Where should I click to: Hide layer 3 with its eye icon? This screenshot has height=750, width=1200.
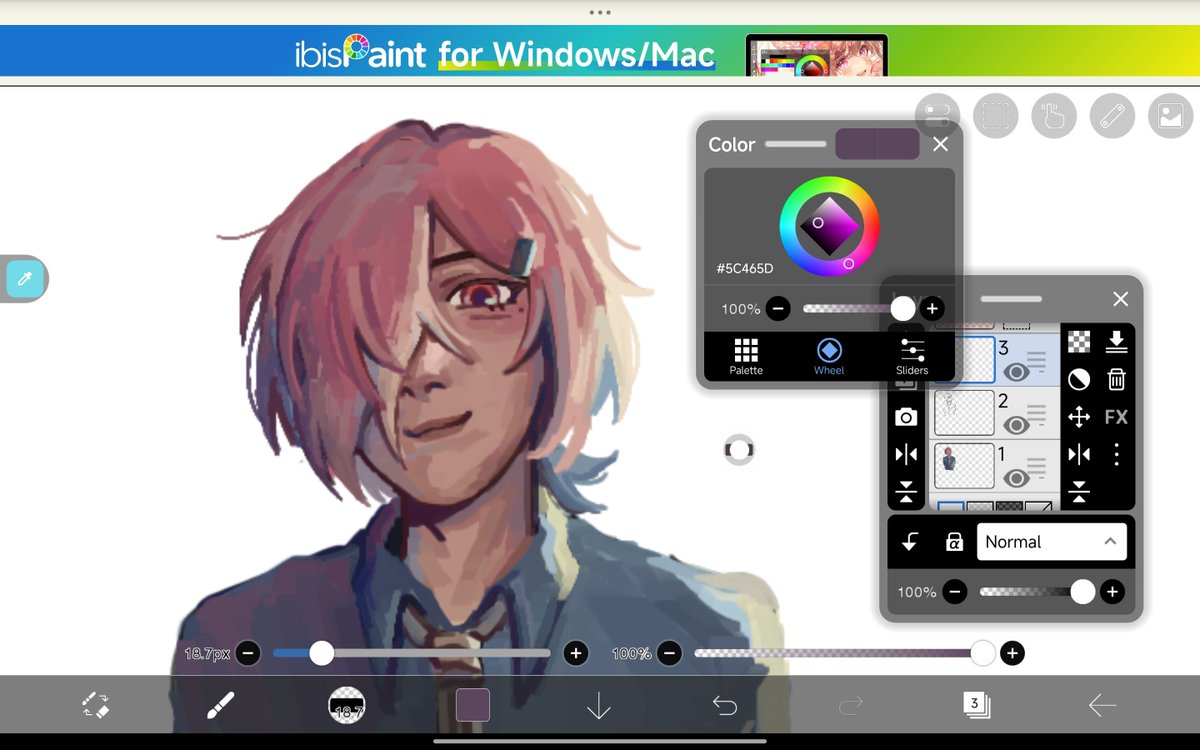[x=1017, y=372]
